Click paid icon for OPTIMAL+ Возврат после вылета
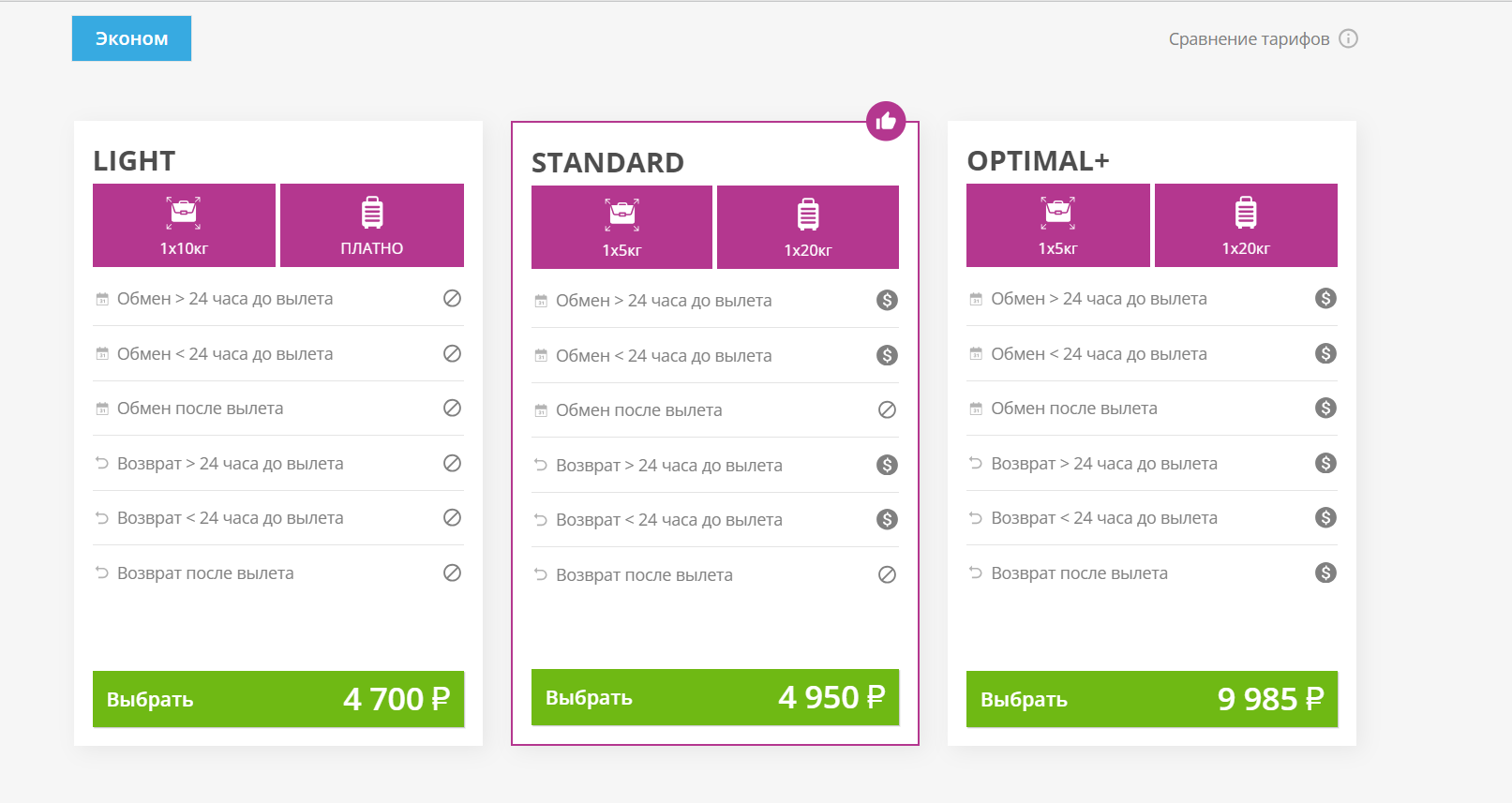This screenshot has width=1512, height=803. [x=1325, y=573]
